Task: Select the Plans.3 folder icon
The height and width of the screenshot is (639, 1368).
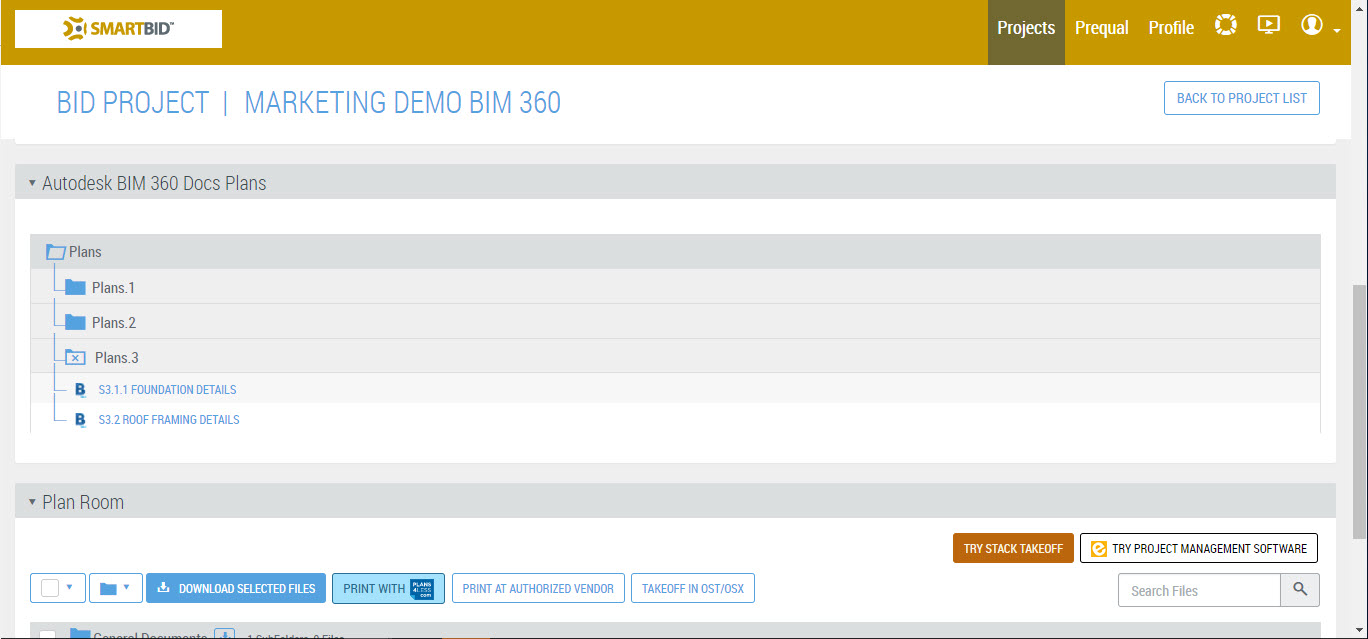Action: click(74, 357)
